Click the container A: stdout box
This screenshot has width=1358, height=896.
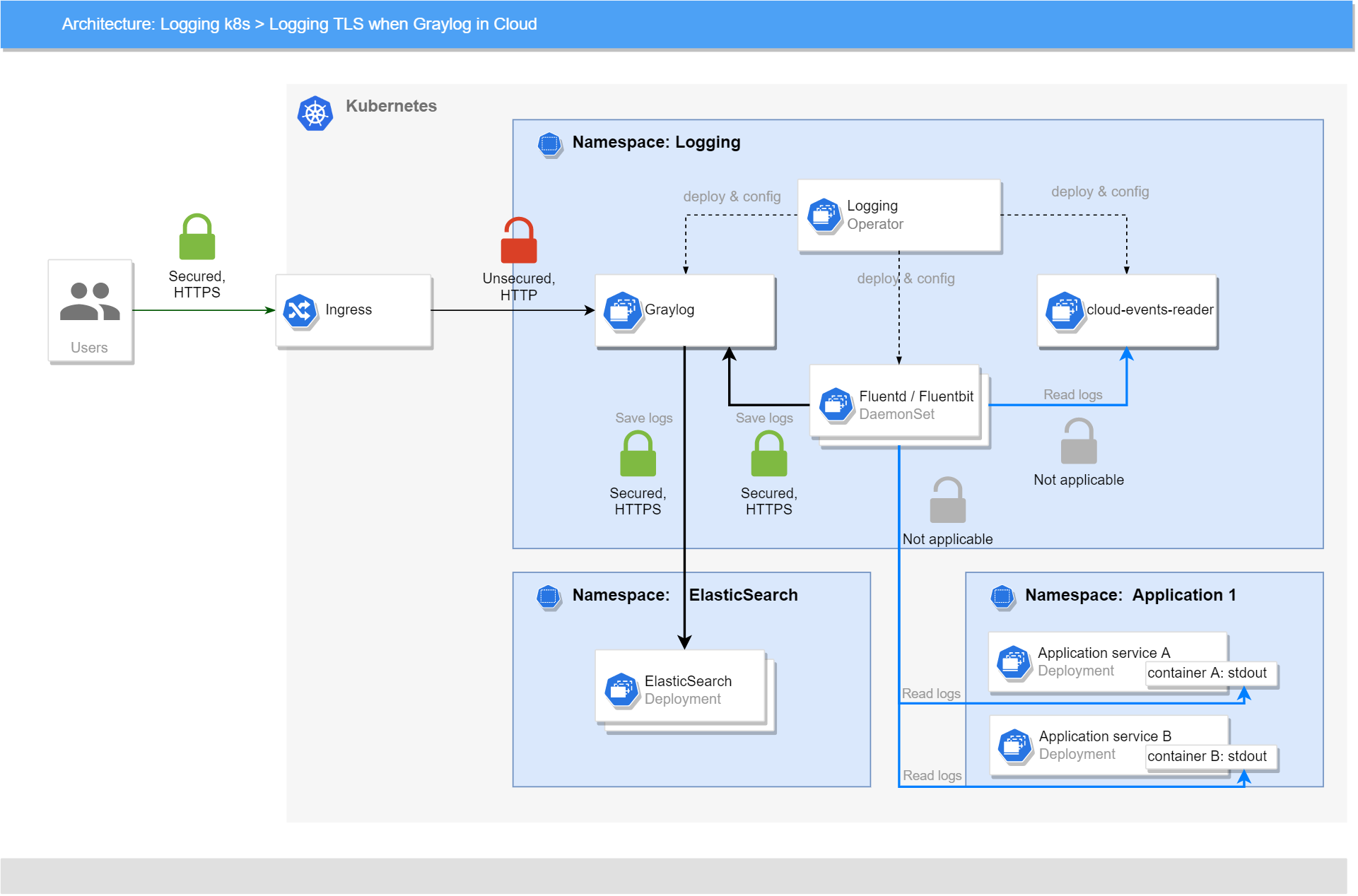coord(1211,673)
